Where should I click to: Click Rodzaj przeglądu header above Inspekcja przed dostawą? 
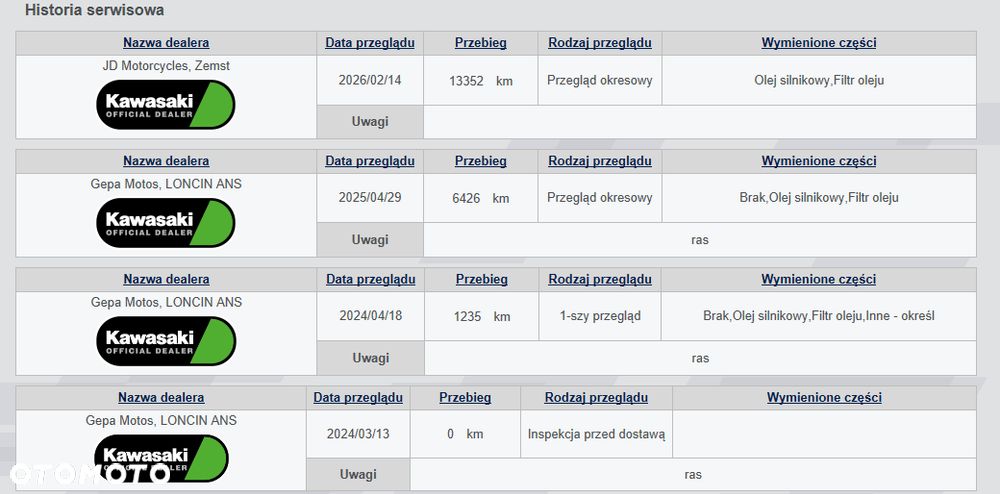point(596,397)
